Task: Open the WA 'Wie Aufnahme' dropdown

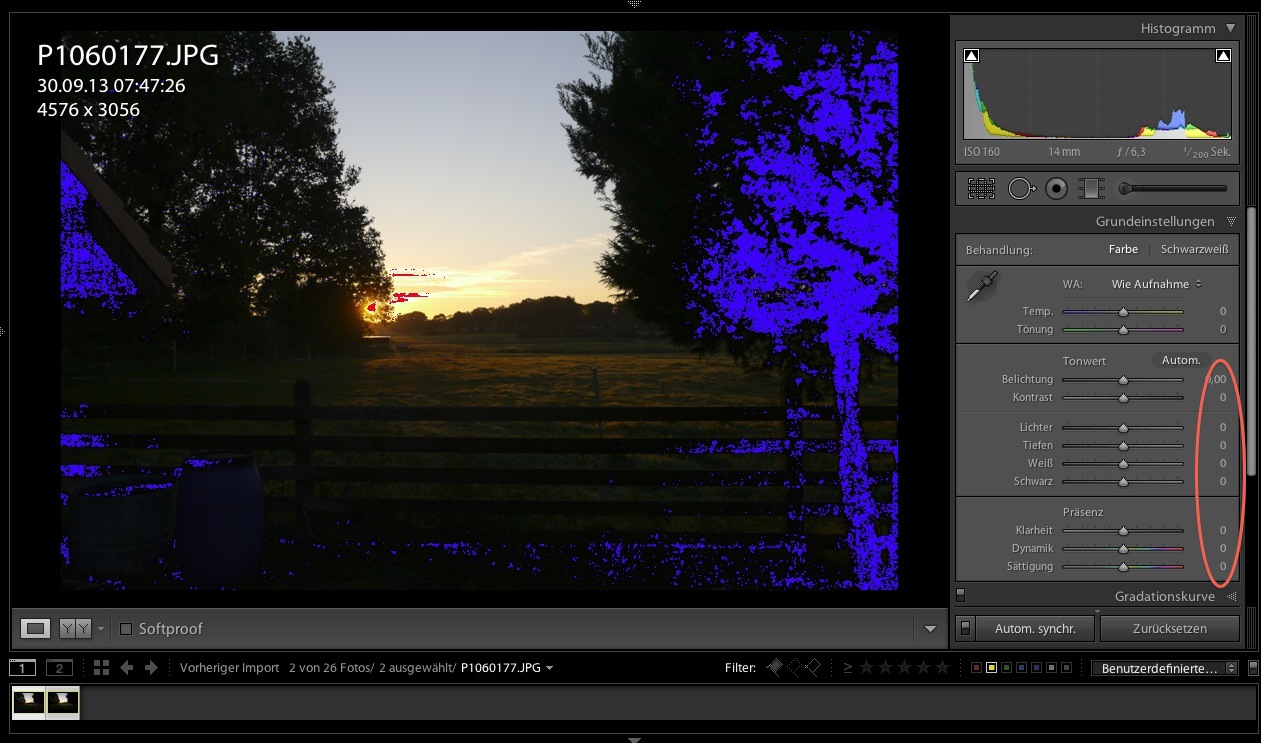Action: [1156, 284]
